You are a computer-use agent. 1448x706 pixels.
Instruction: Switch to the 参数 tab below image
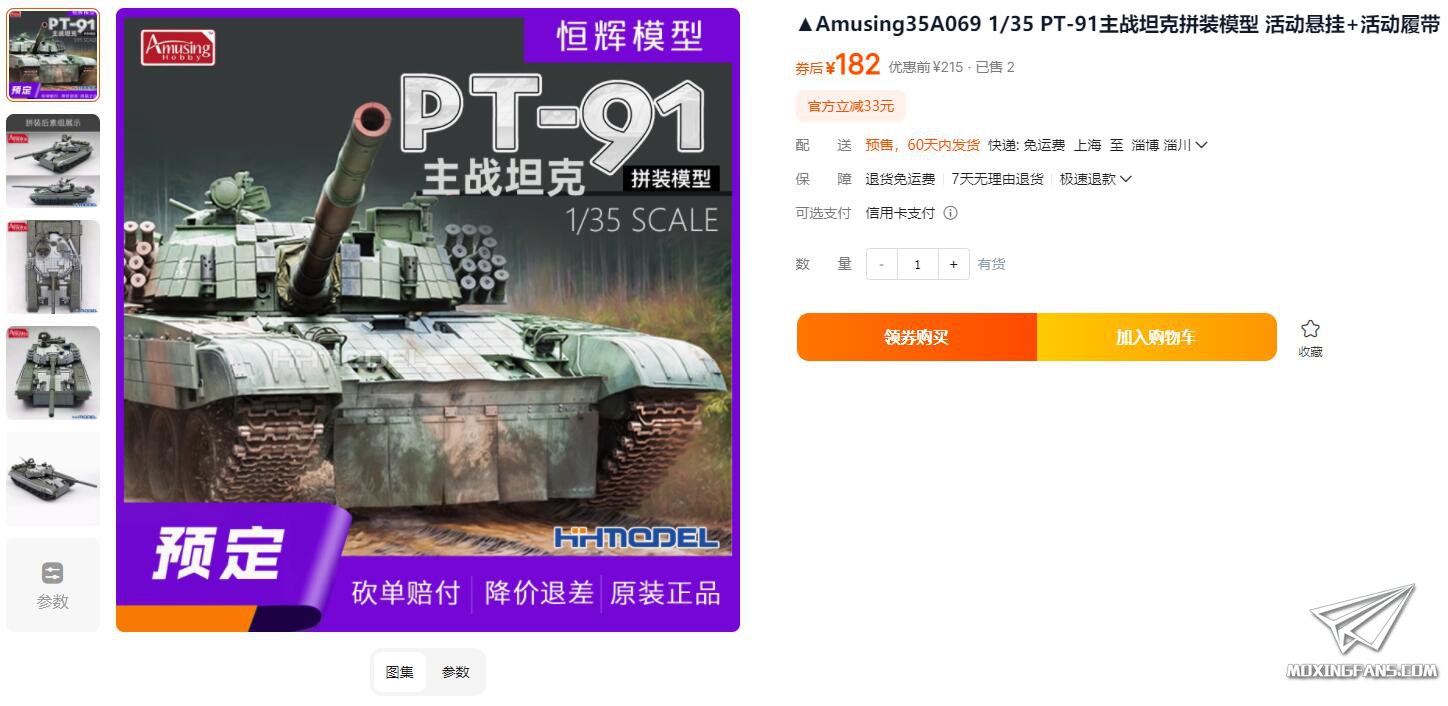tap(456, 672)
